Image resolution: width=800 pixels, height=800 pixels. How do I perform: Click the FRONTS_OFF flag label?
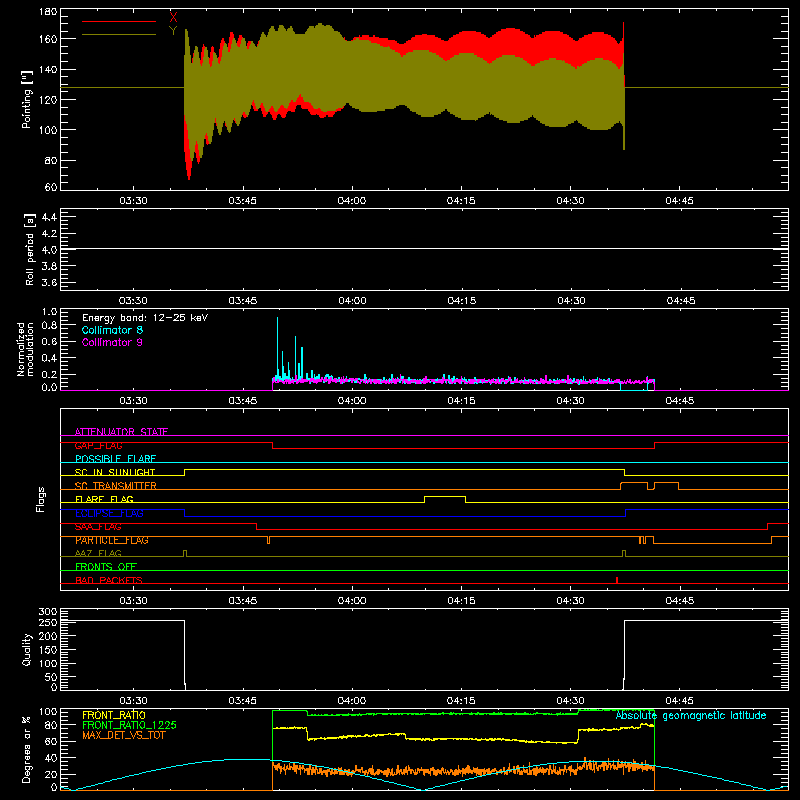[106, 567]
